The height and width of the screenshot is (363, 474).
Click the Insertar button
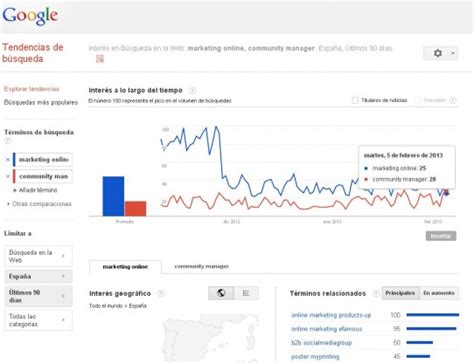pyautogui.click(x=441, y=236)
